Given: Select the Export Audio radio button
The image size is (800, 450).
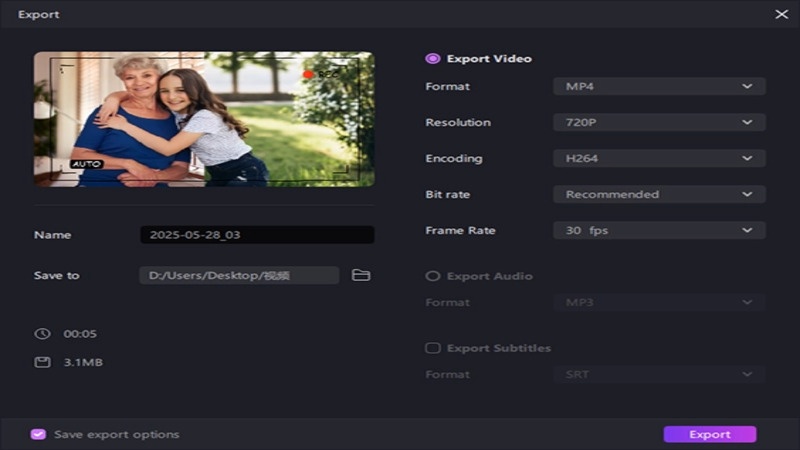Looking at the screenshot, I should (x=433, y=276).
